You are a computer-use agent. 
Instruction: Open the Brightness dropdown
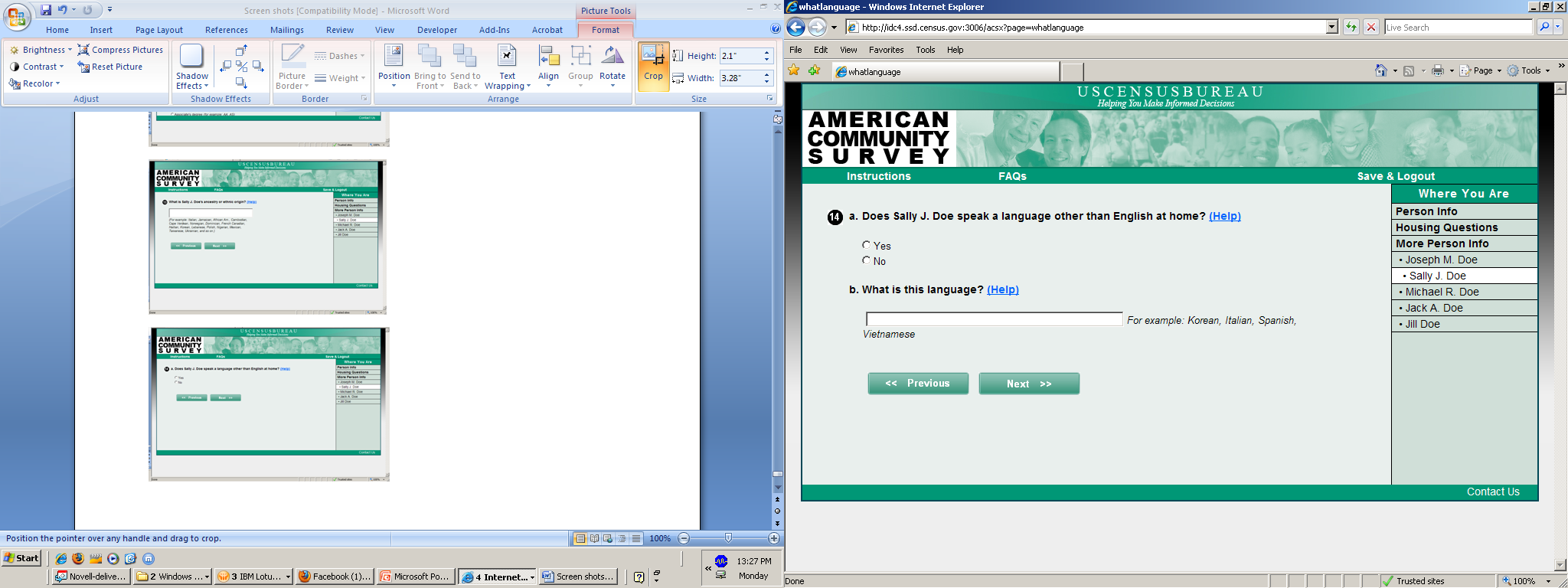[x=41, y=50]
